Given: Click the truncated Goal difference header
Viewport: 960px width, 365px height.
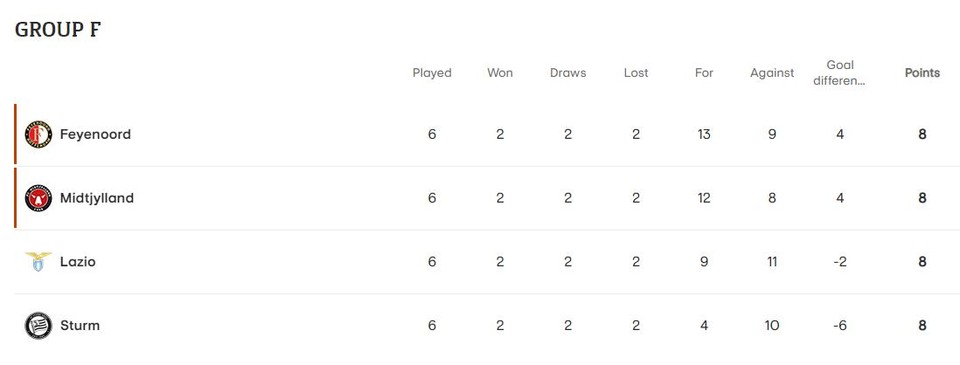Looking at the screenshot, I should tap(839, 73).
